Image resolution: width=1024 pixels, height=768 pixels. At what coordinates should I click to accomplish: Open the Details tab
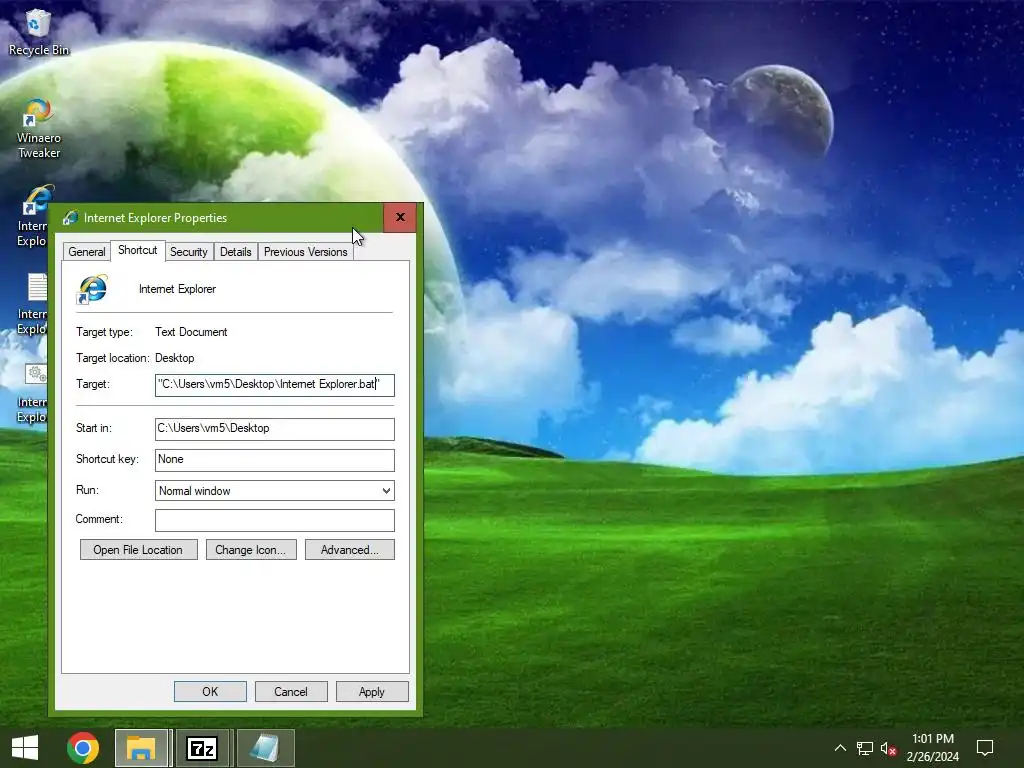tap(236, 252)
